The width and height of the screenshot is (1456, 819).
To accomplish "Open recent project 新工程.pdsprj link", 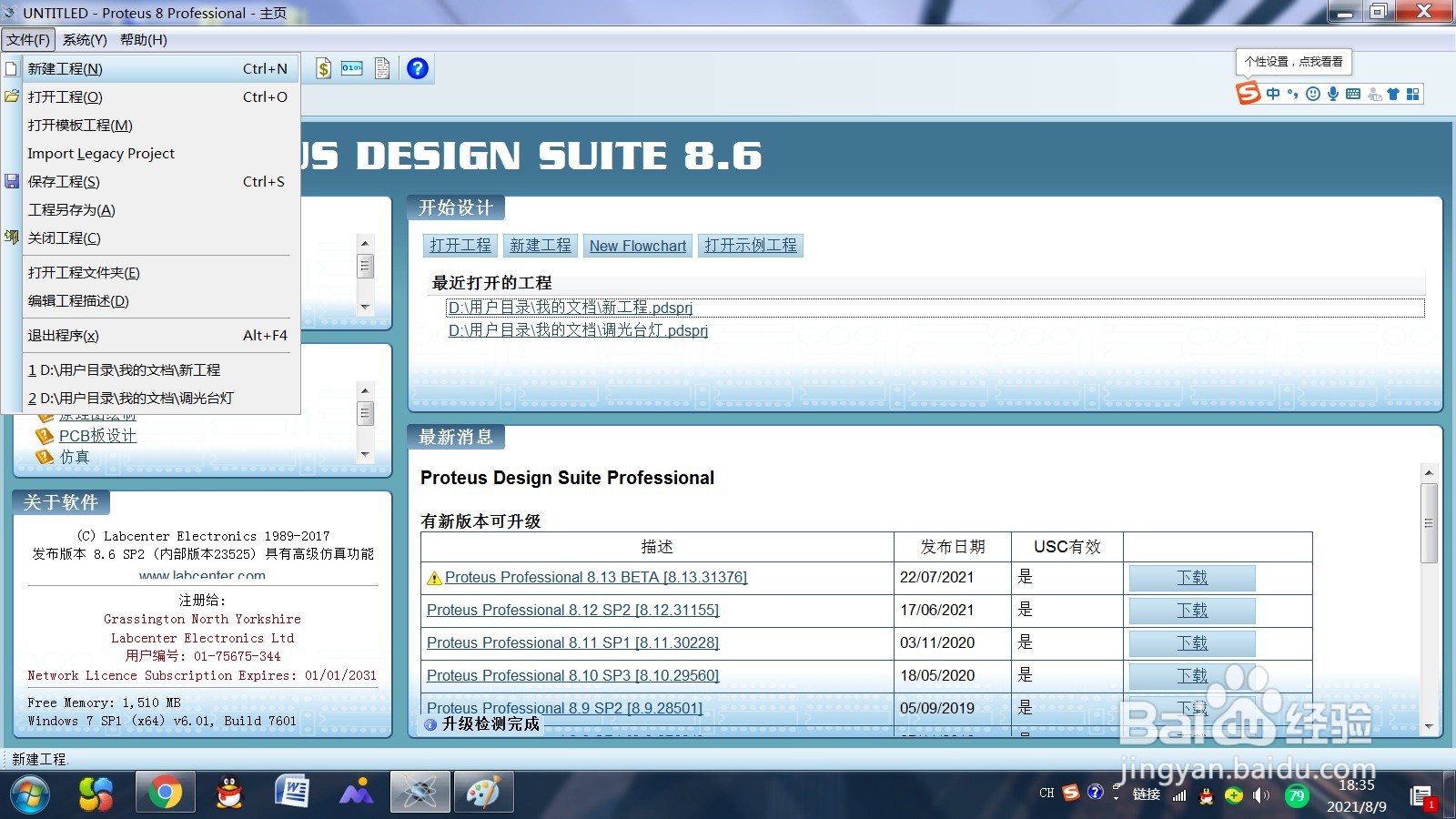I will pyautogui.click(x=571, y=308).
